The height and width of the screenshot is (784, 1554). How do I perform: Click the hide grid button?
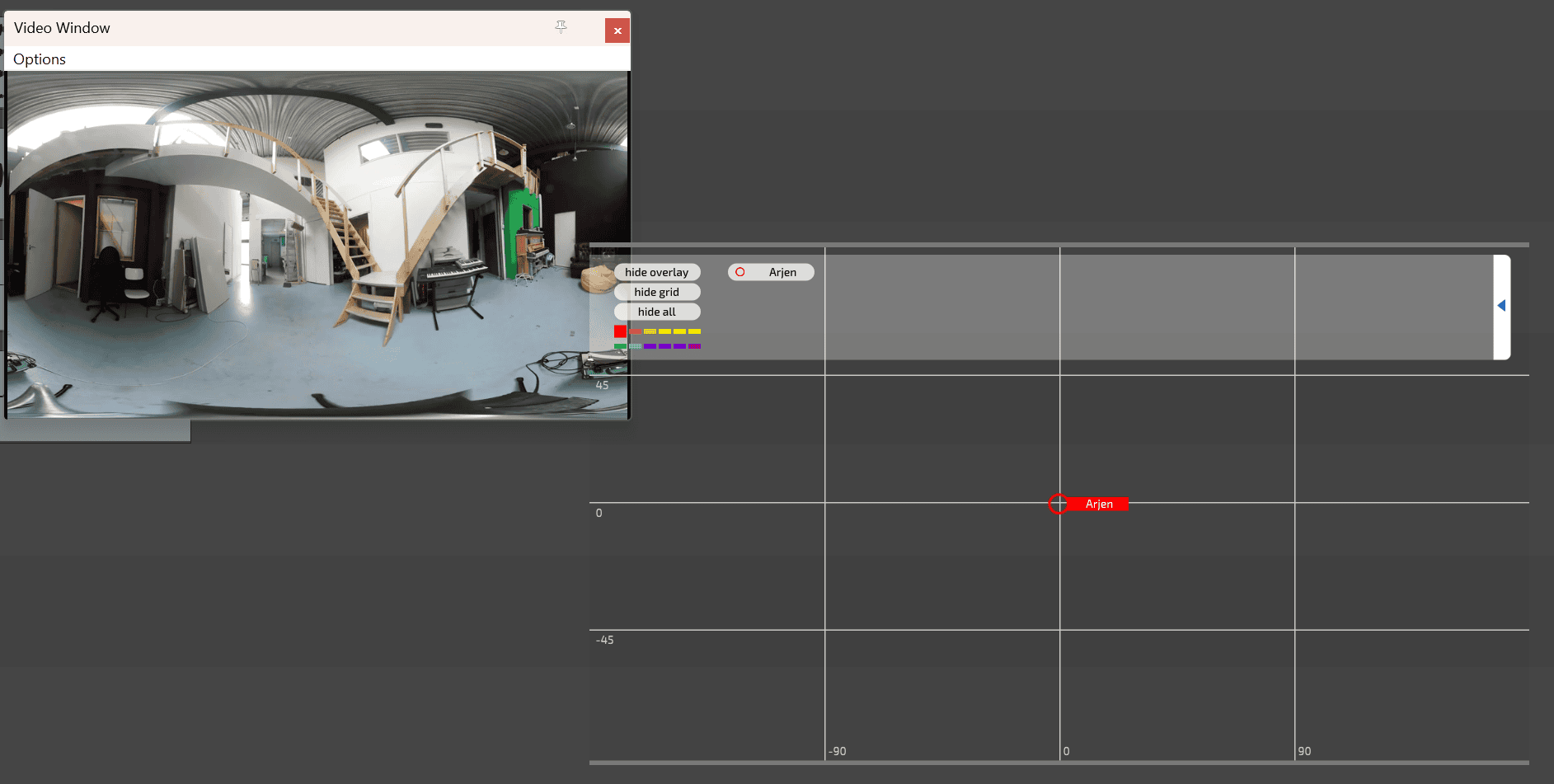pos(657,292)
